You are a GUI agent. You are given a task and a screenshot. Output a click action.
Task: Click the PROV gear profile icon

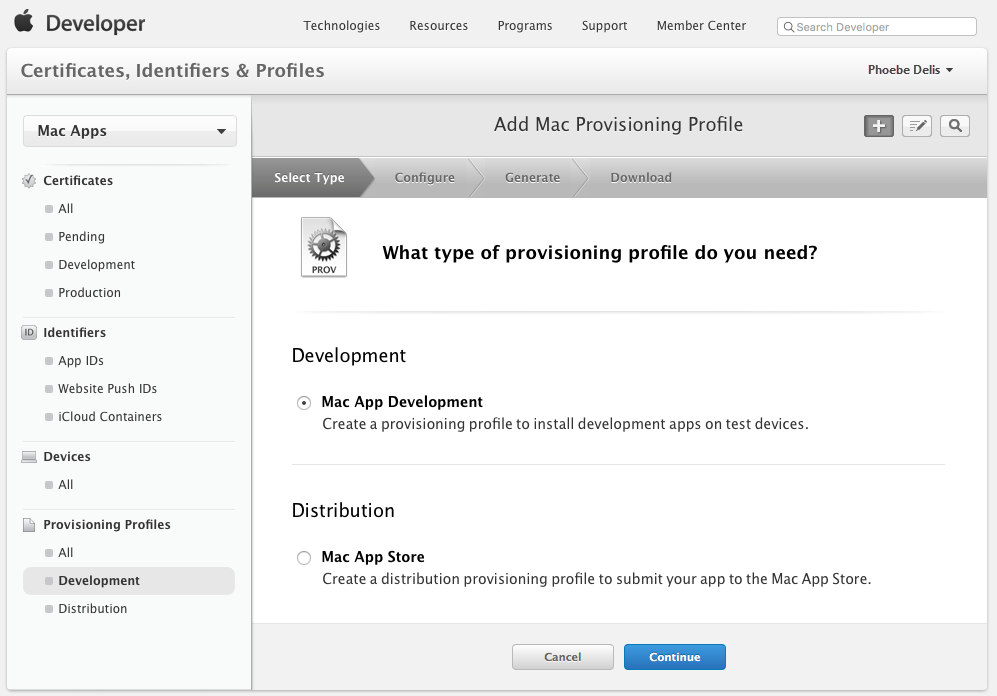click(x=323, y=245)
